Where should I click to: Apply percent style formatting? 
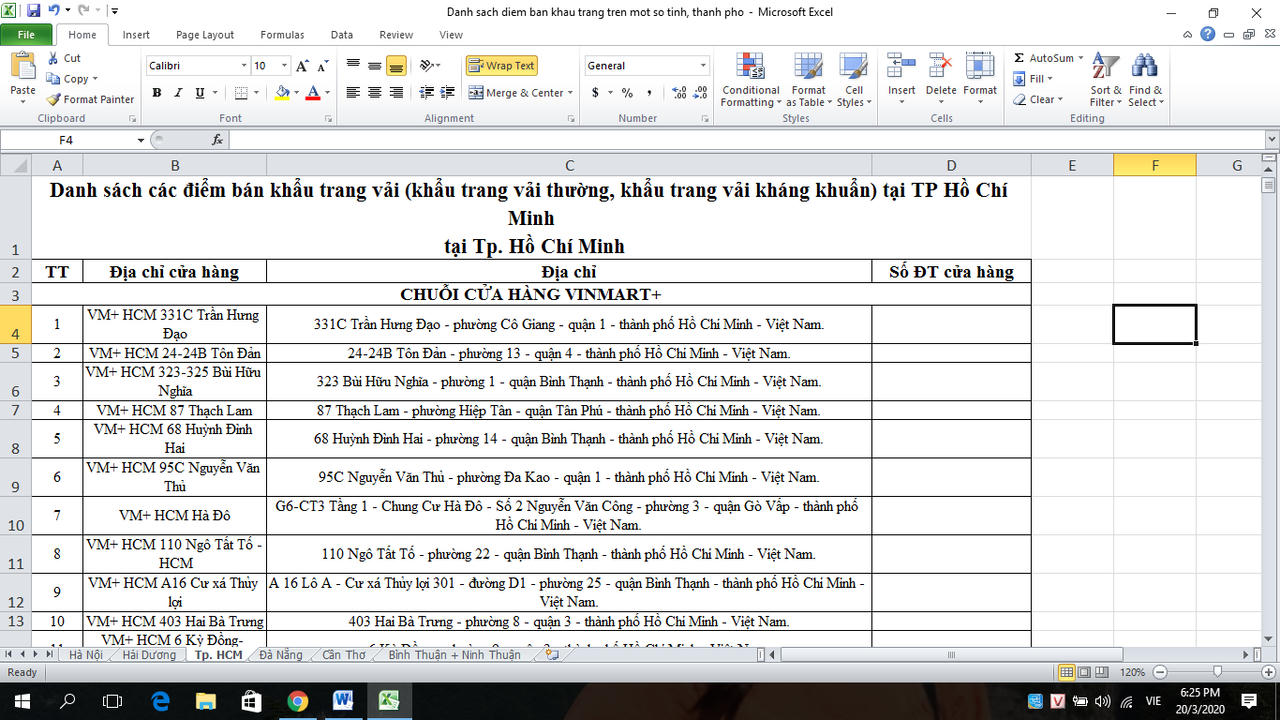(627, 93)
